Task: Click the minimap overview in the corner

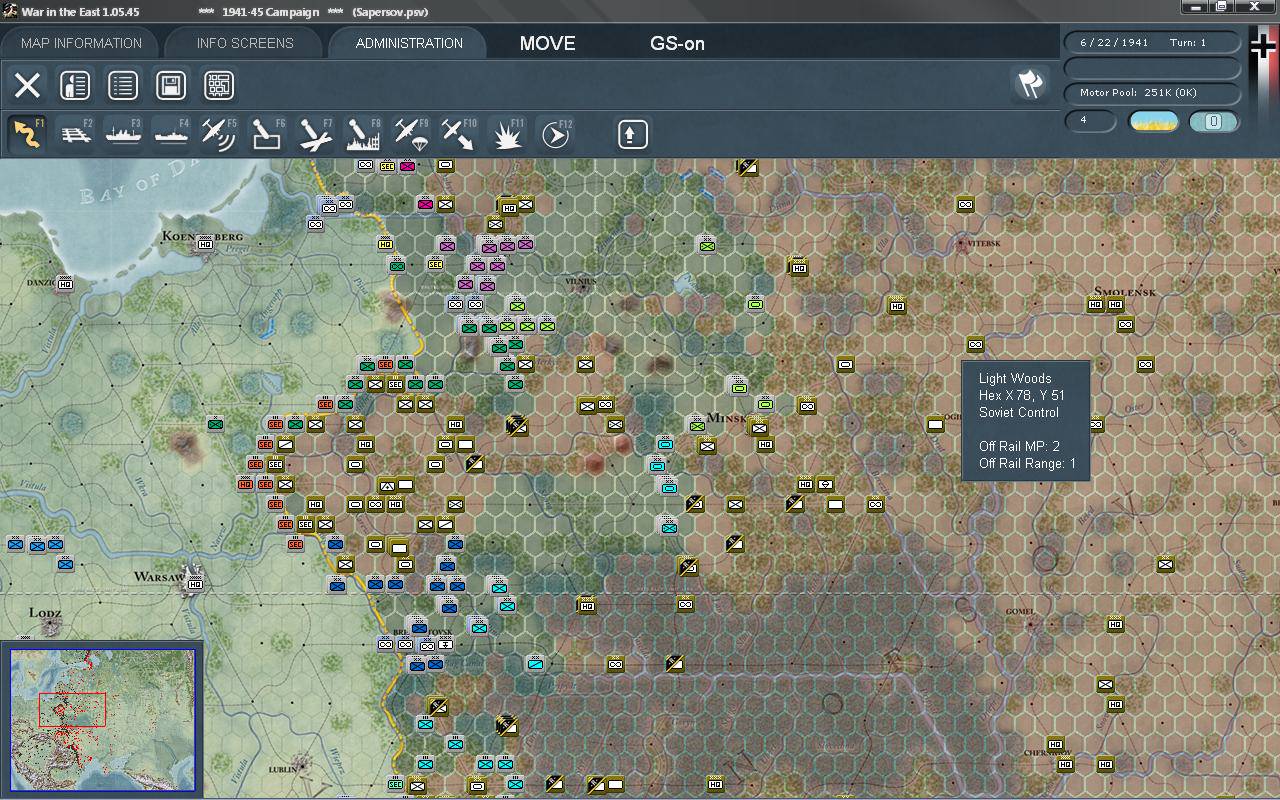Action: (102, 720)
